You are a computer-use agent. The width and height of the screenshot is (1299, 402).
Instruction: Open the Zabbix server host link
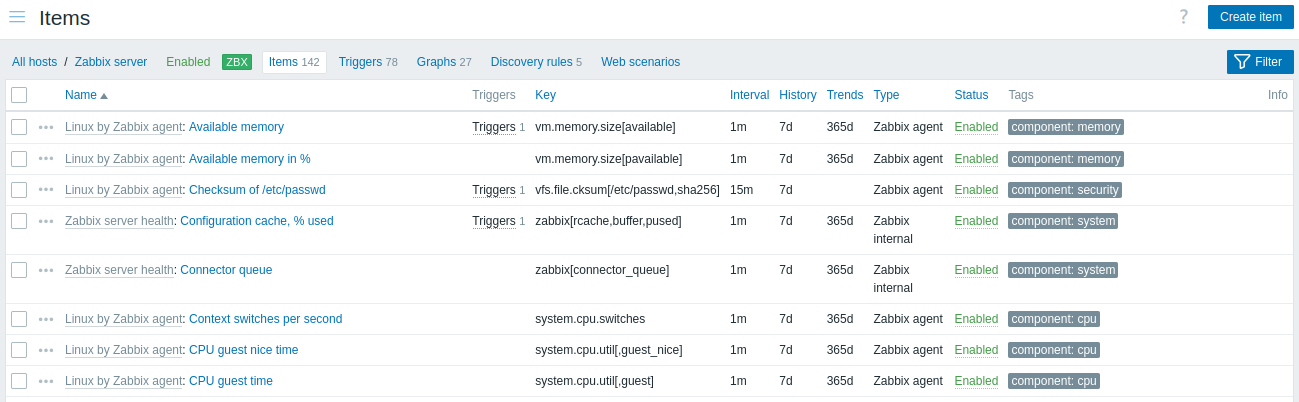[111, 62]
